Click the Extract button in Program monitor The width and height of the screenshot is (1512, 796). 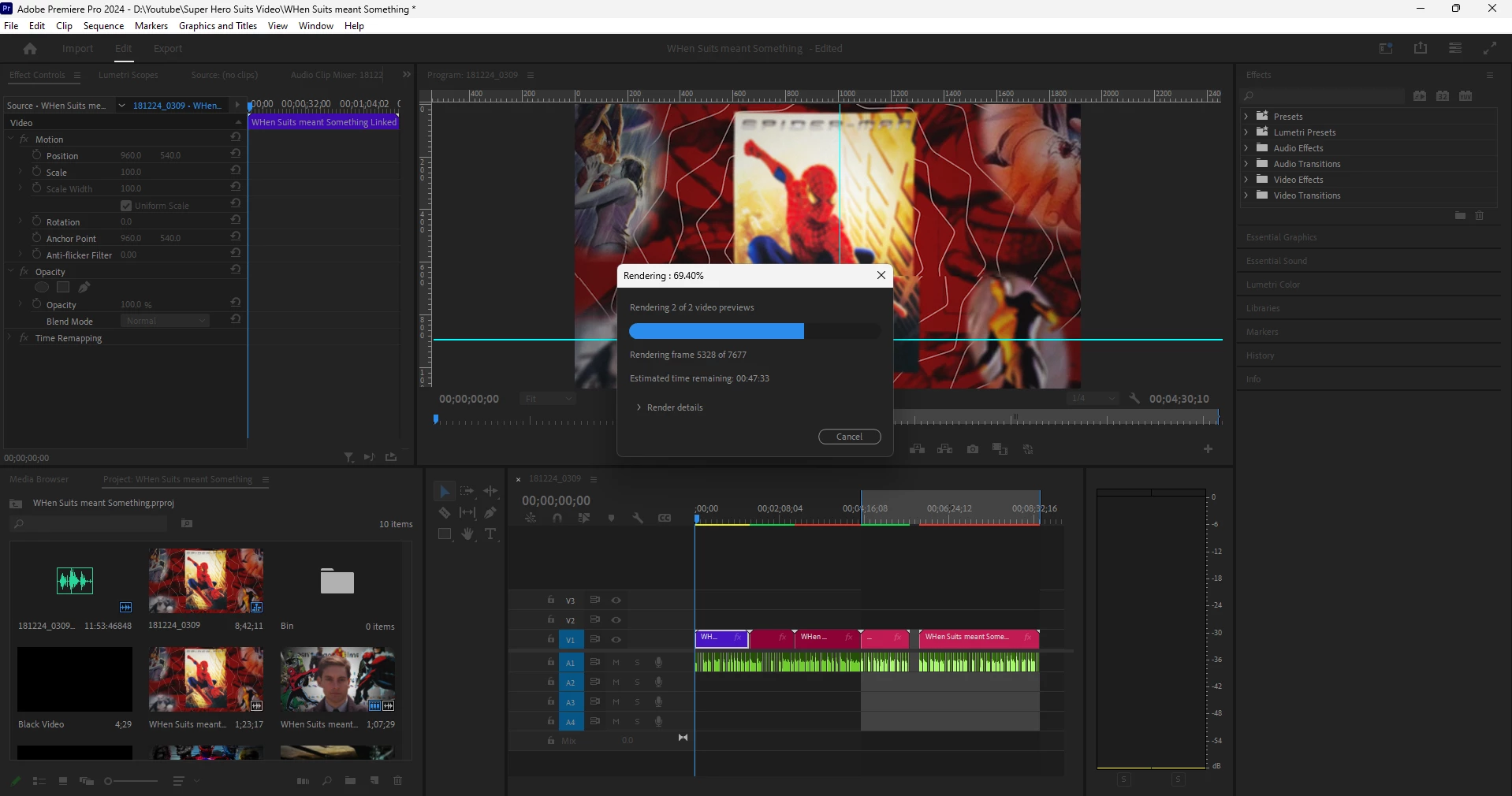click(944, 449)
